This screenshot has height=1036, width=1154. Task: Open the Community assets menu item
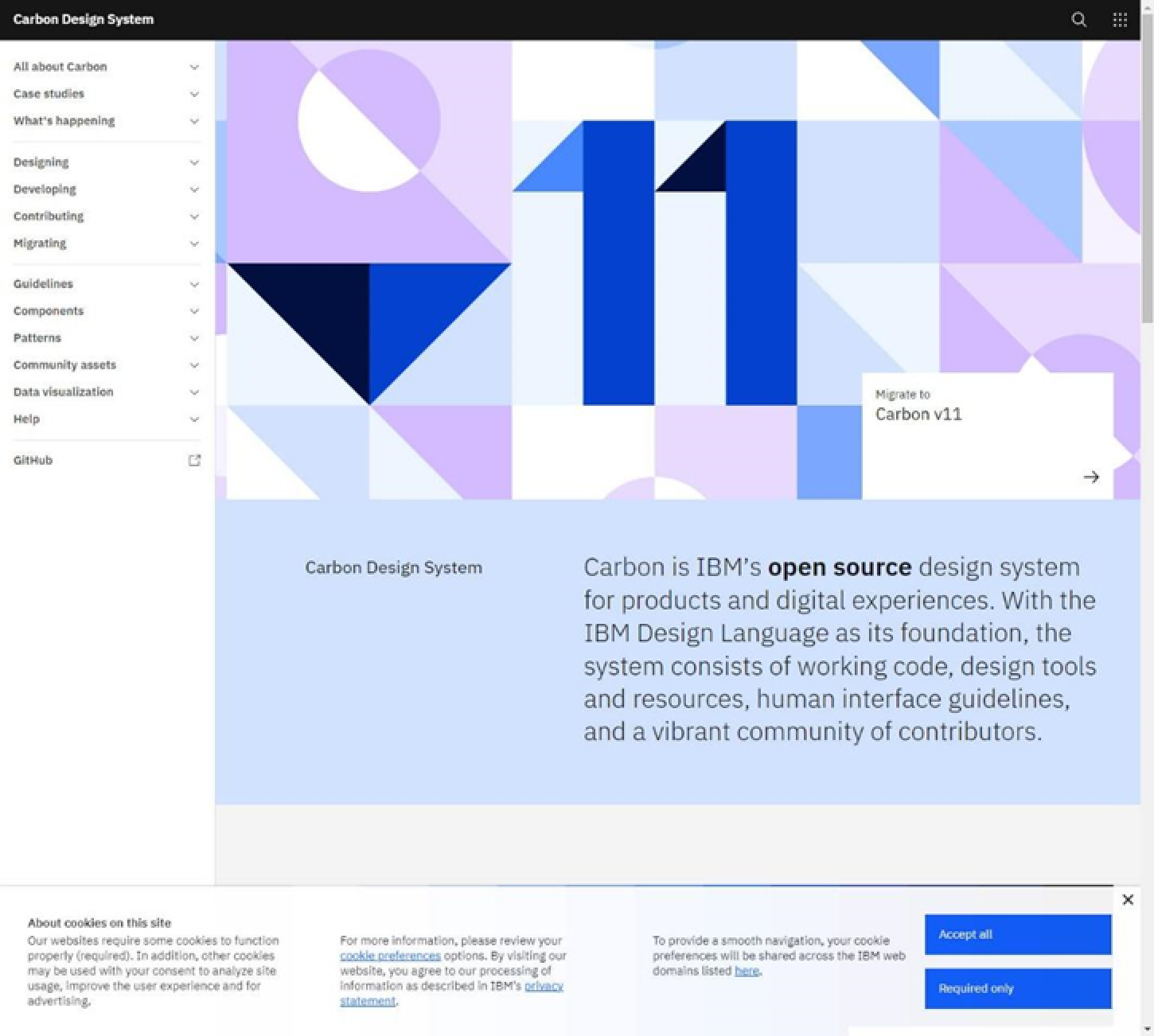click(x=107, y=365)
